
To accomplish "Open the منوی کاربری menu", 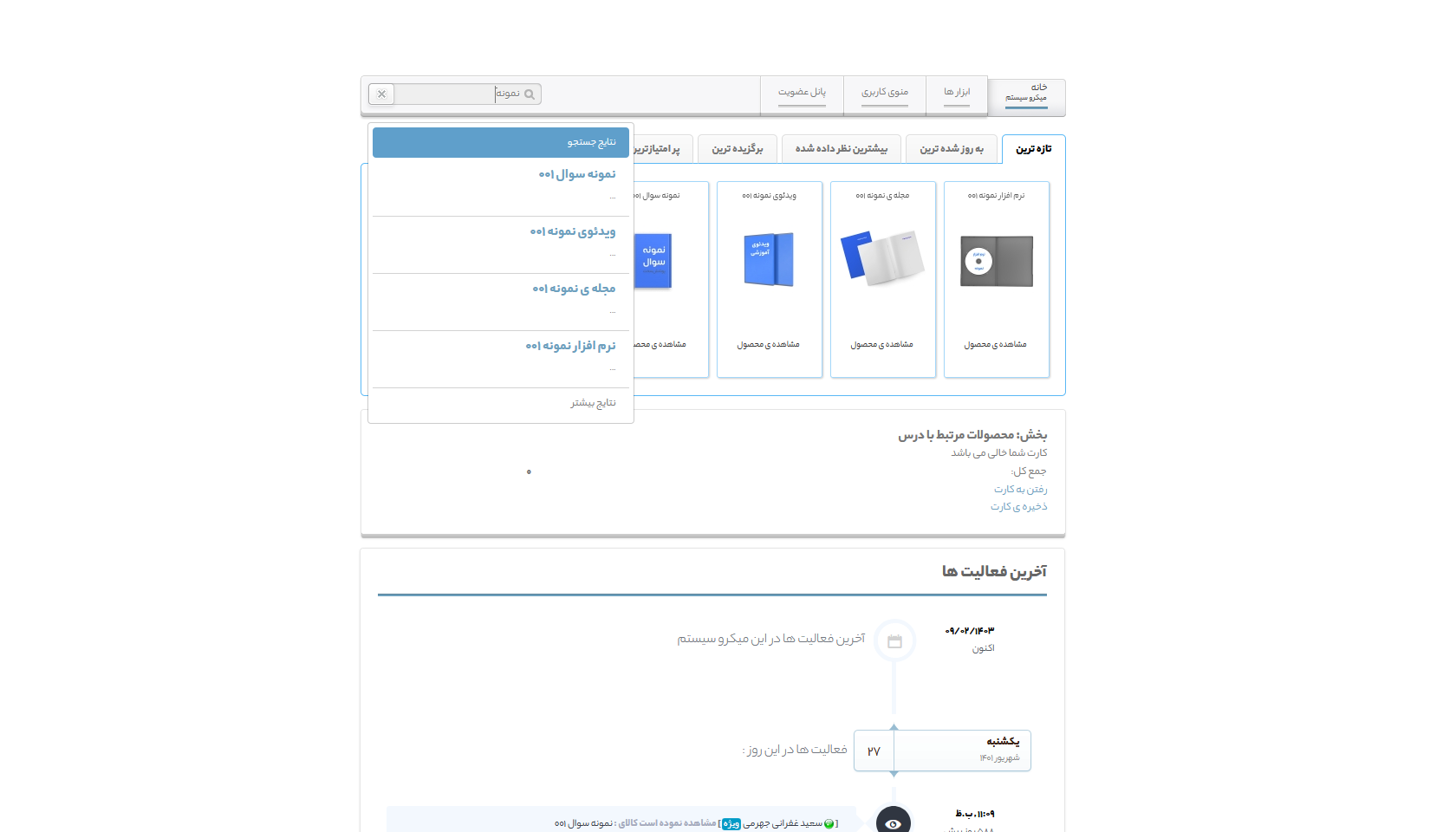I will coord(884,93).
